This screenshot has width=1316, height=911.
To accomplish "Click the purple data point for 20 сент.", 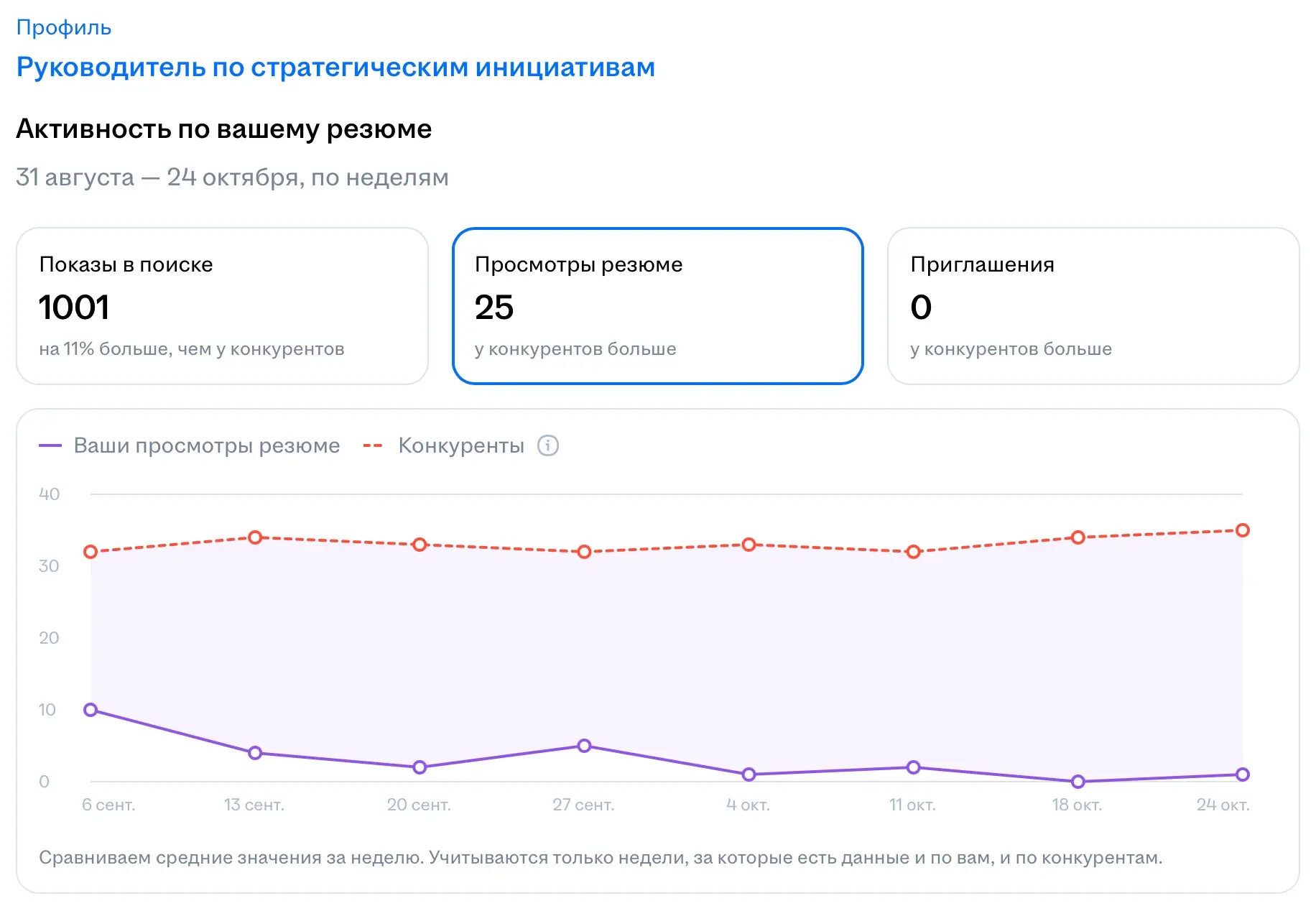I will coord(420,767).
